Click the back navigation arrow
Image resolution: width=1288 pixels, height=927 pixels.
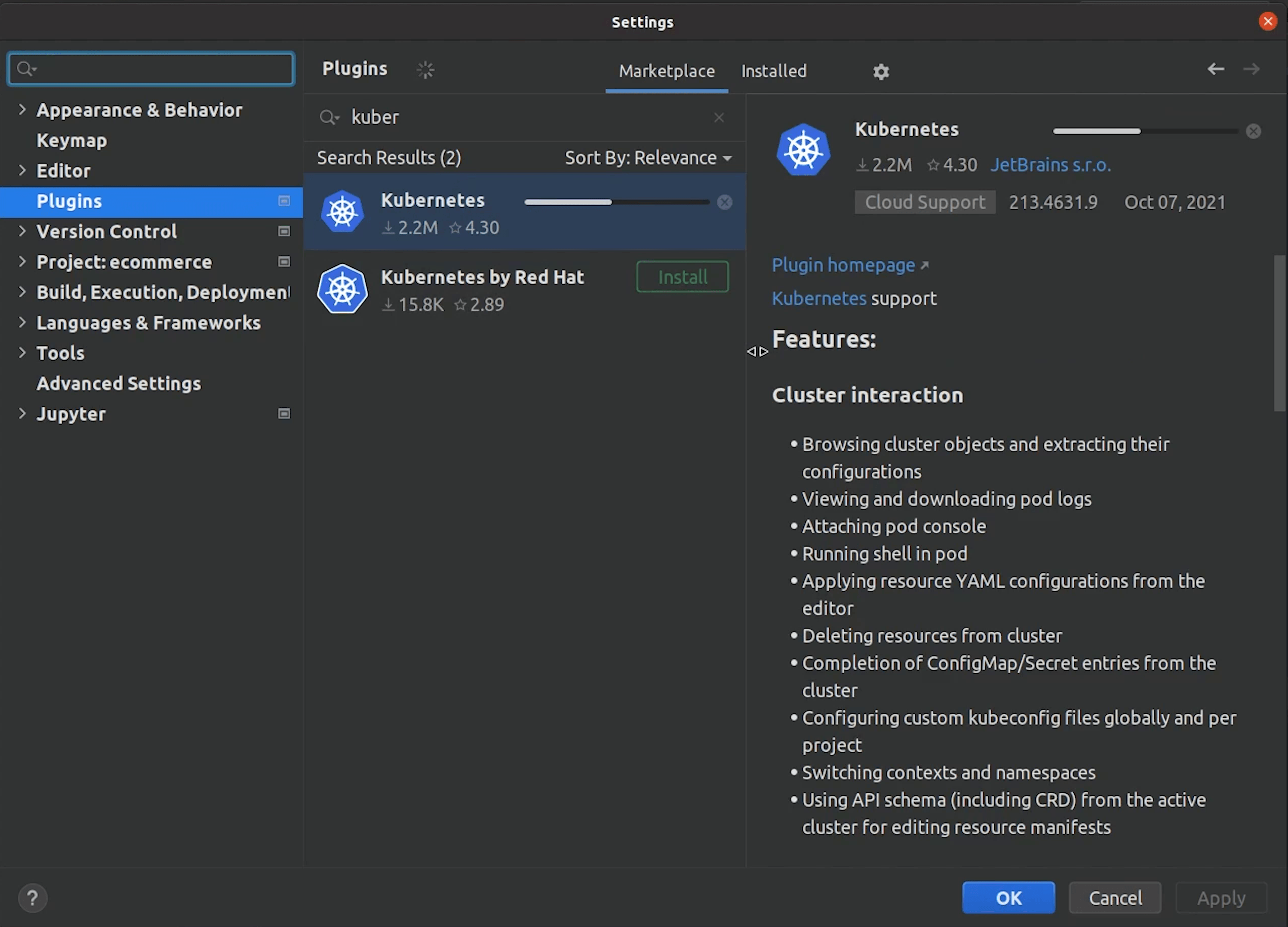(x=1215, y=69)
